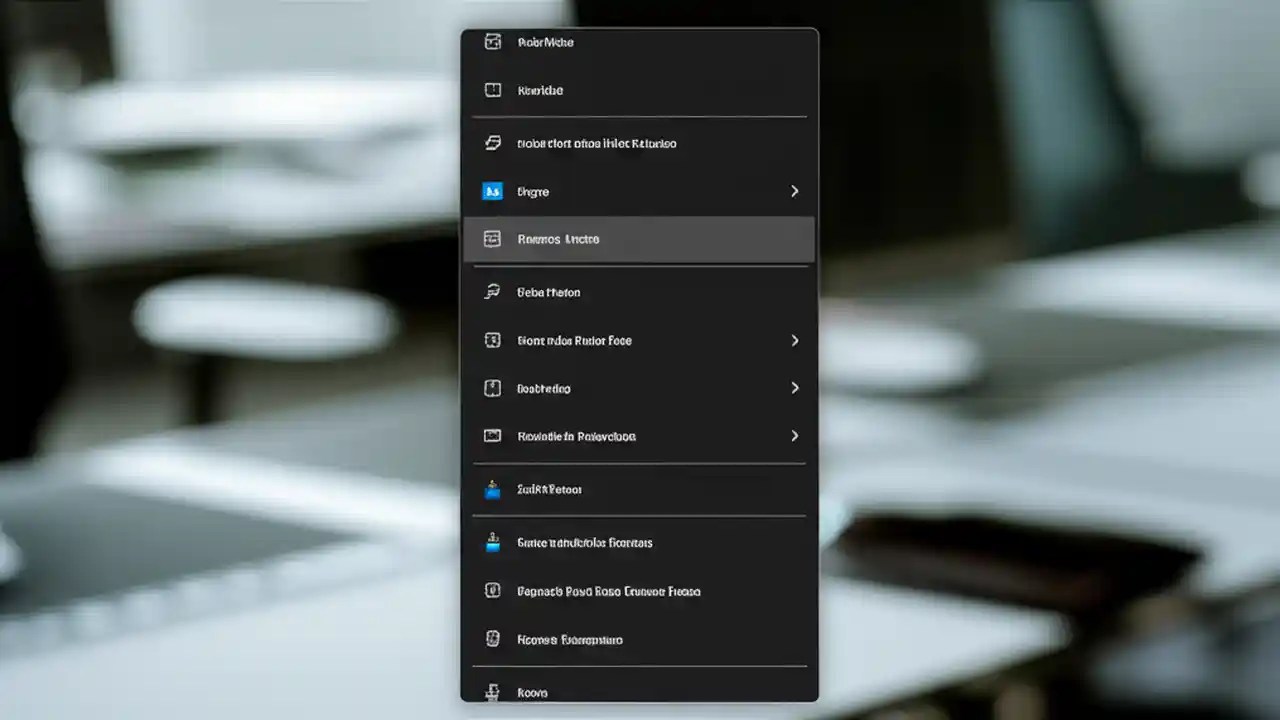1280x720 pixels.
Task: Click the trash-can icon on the bottommost row
Action: 492,692
